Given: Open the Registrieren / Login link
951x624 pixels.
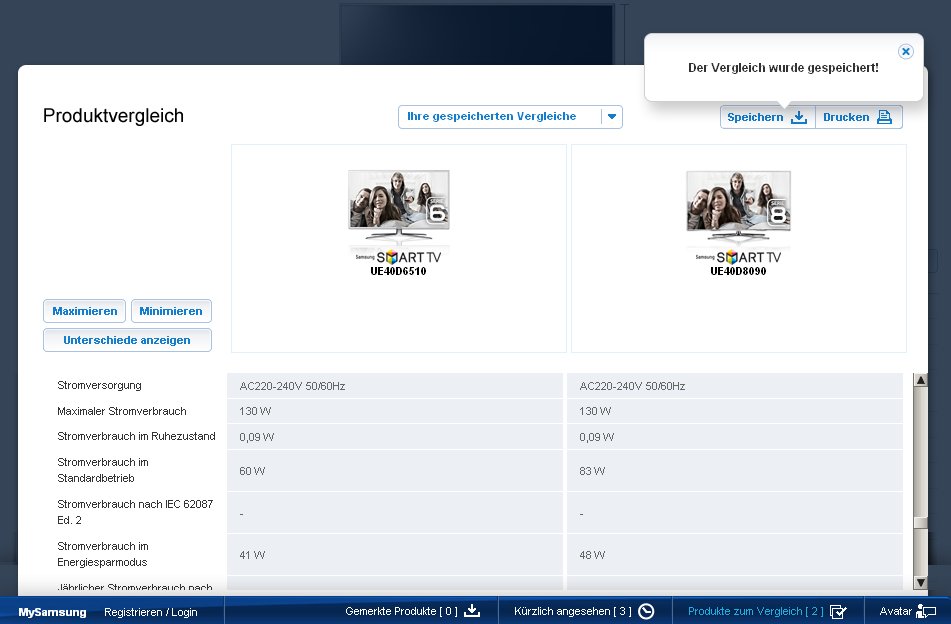Looking at the screenshot, I should [151, 612].
